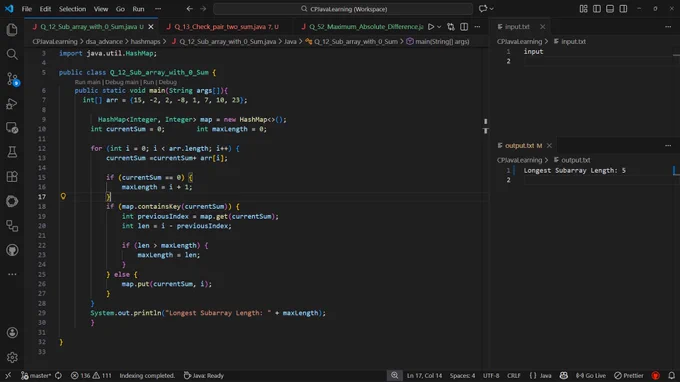Click the workspace search command box
This screenshot has height=382, width=680.
tap(343, 9)
